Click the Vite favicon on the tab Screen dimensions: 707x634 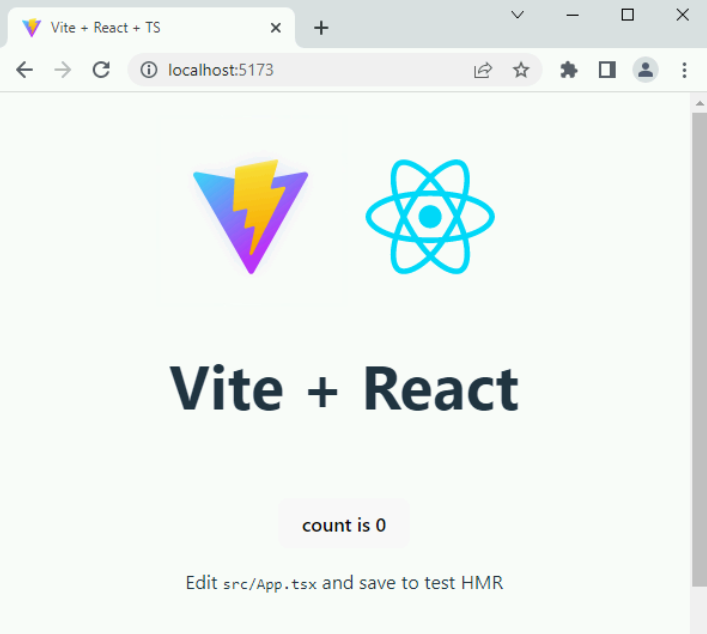pos(32,28)
